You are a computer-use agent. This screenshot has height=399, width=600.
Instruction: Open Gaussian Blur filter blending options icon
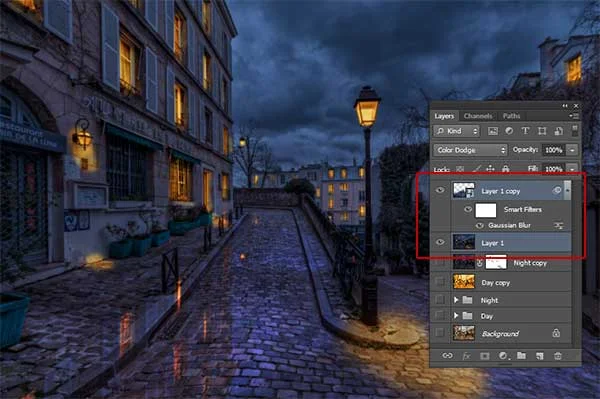(x=559, y=226)
